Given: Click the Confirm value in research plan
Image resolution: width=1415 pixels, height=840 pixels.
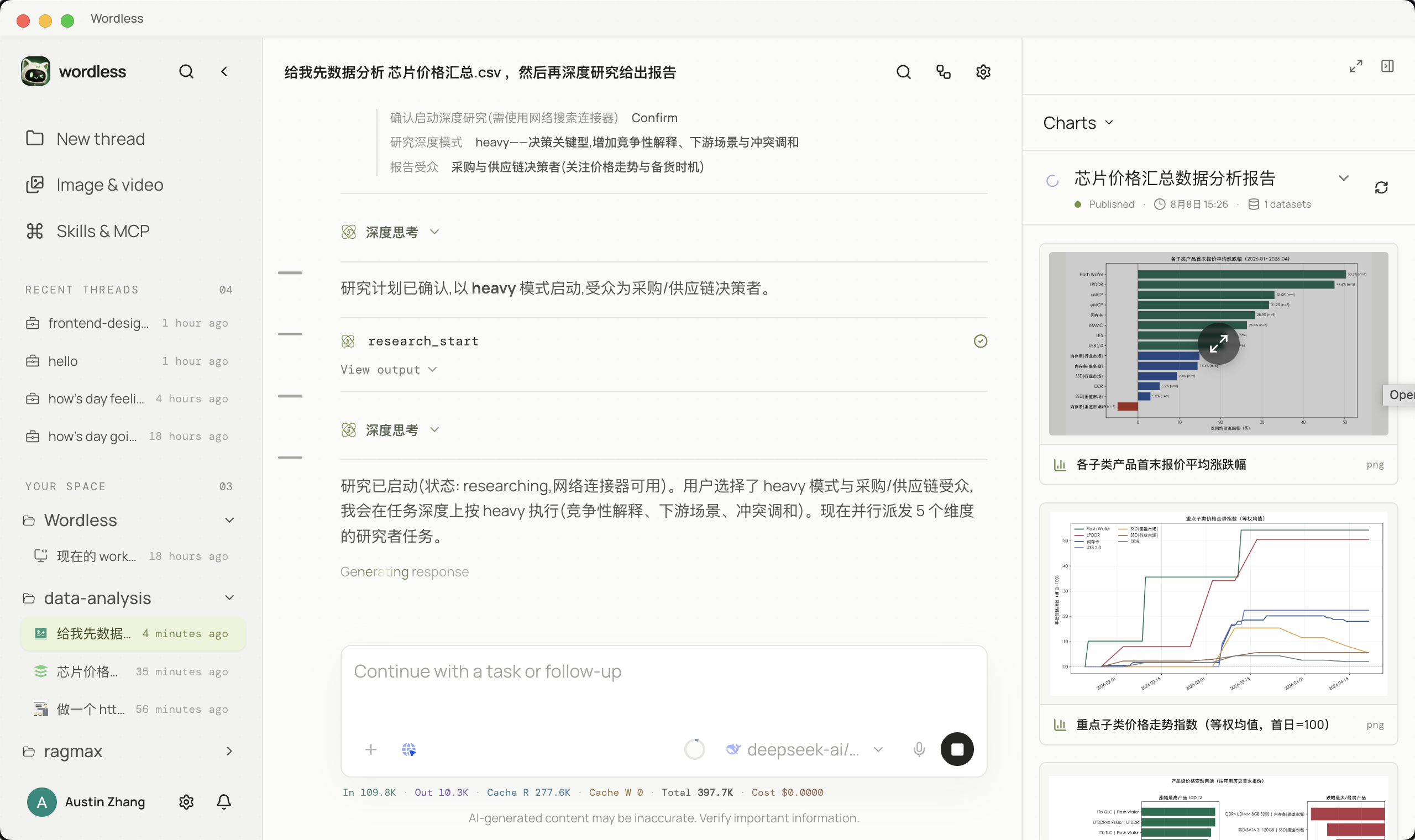Looking at the screenshot, I should coord(654,118).
